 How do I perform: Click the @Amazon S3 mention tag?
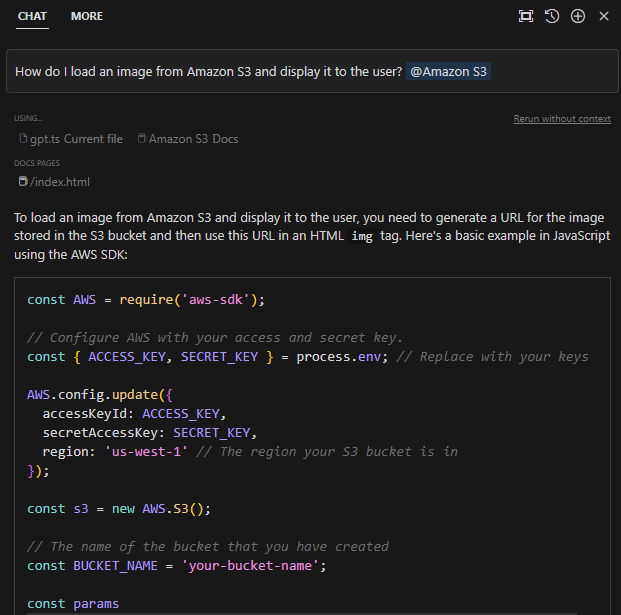tap(448, 72)
